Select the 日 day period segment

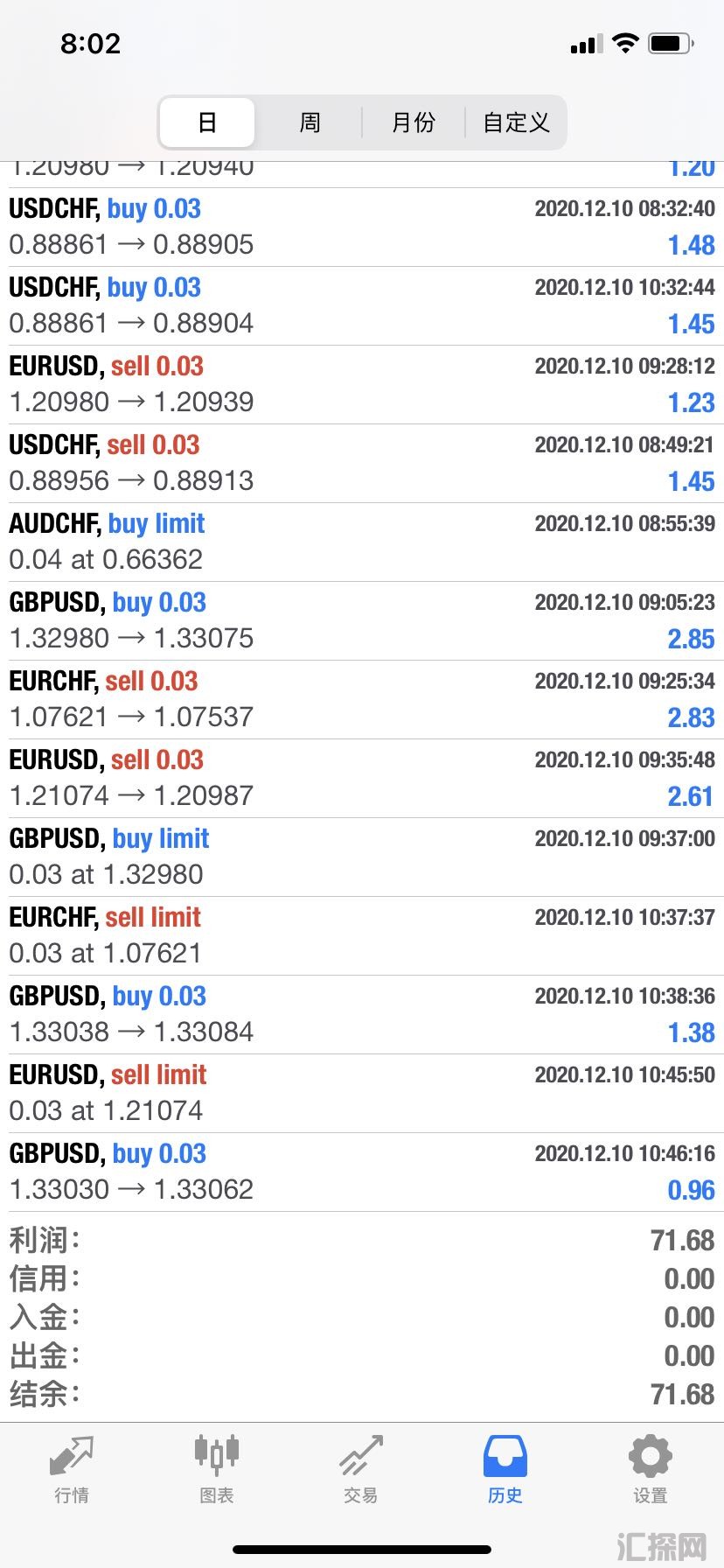(x=207, y=122)
